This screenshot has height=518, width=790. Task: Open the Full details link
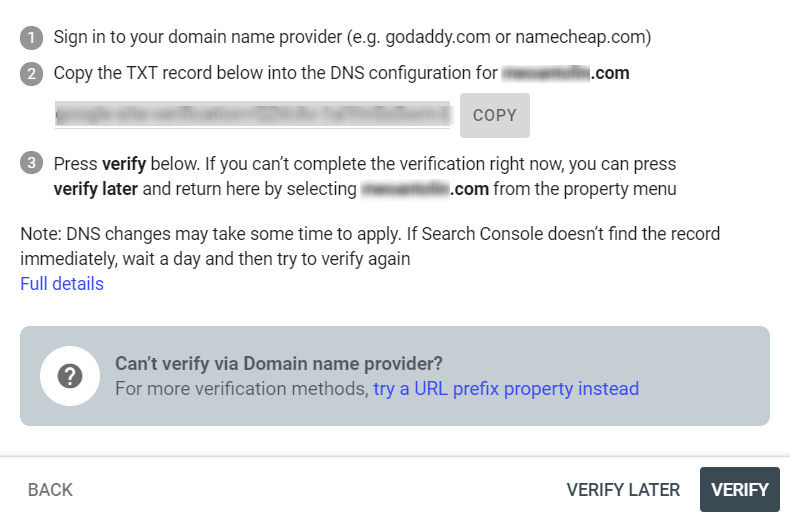(62, 284)
